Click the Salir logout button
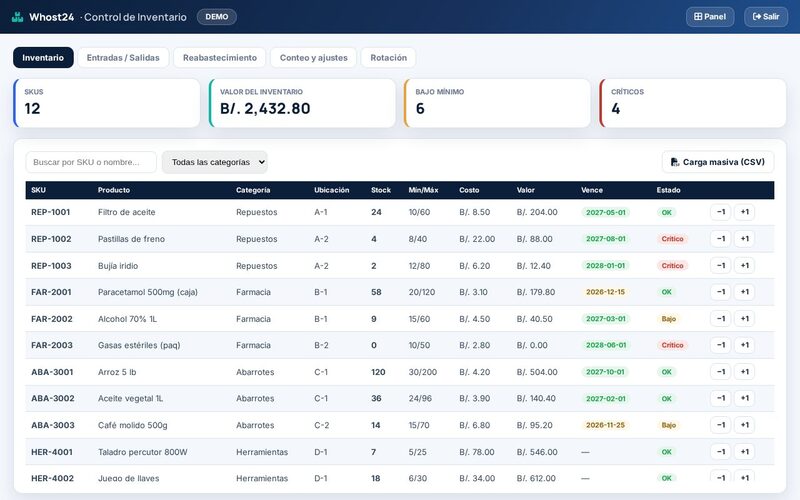 pyautogui.click(x=766, y=17)
